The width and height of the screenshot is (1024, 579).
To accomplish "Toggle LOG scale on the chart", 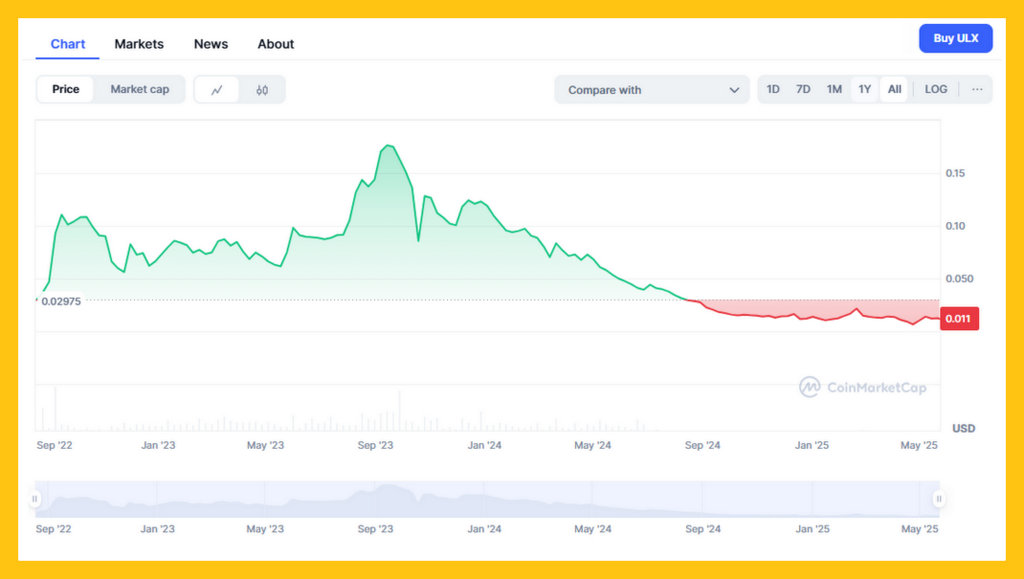I will [x=936, y=89].
